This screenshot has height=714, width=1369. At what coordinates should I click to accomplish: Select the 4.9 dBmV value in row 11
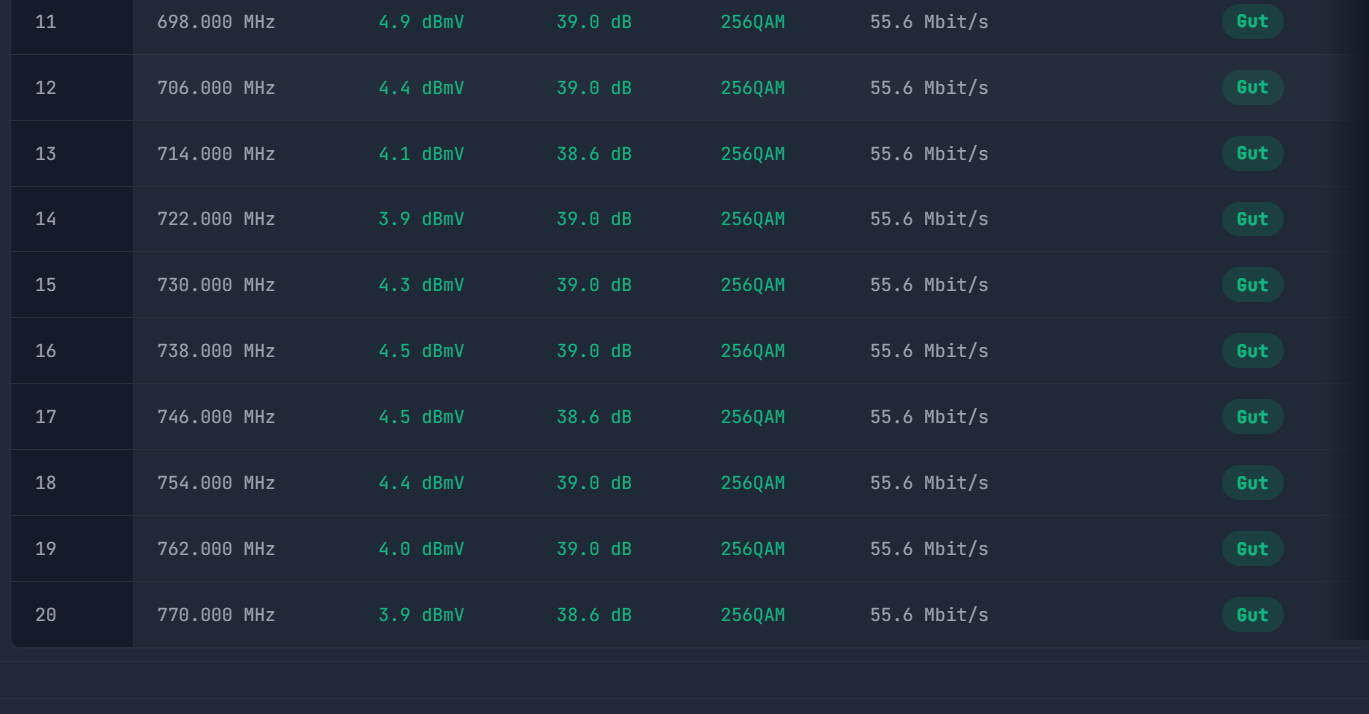click(421, 21)
